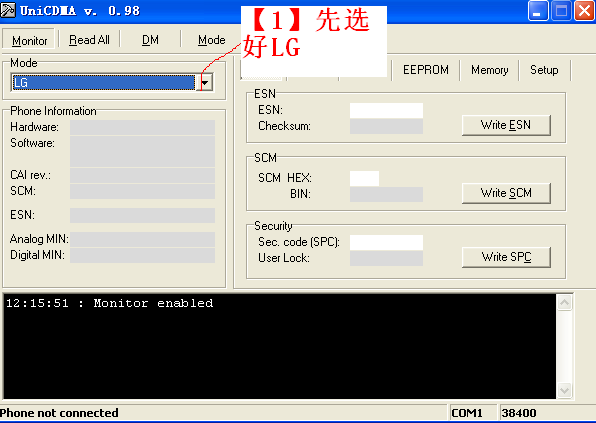Viewport: 596px width, 423px height.
Task: Click the Hardware info field
Action: point(142,128)
